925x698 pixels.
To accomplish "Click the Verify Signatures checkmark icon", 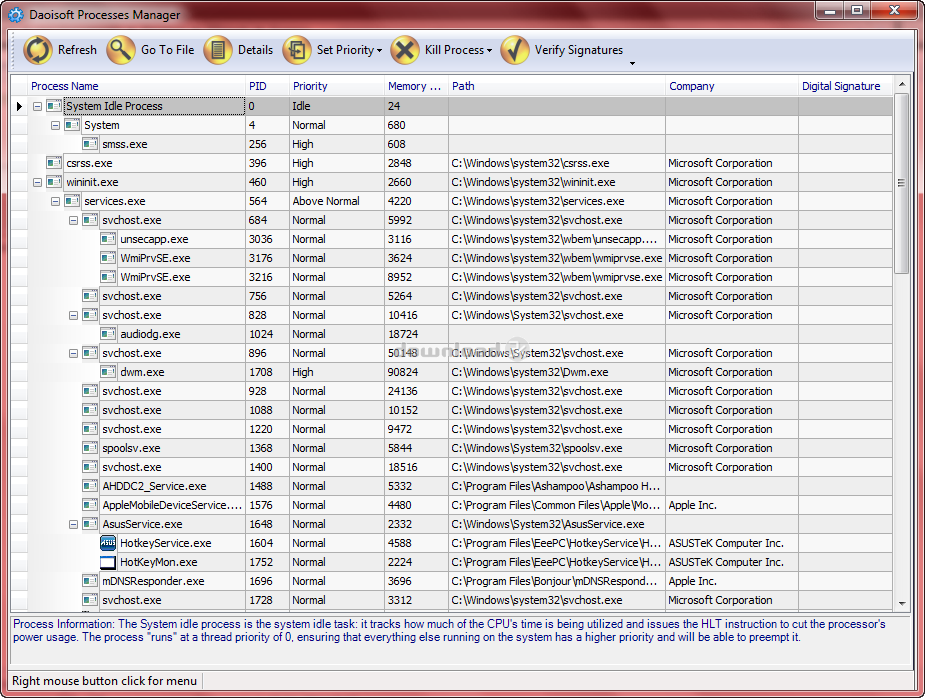I will [x=515, y=50].
